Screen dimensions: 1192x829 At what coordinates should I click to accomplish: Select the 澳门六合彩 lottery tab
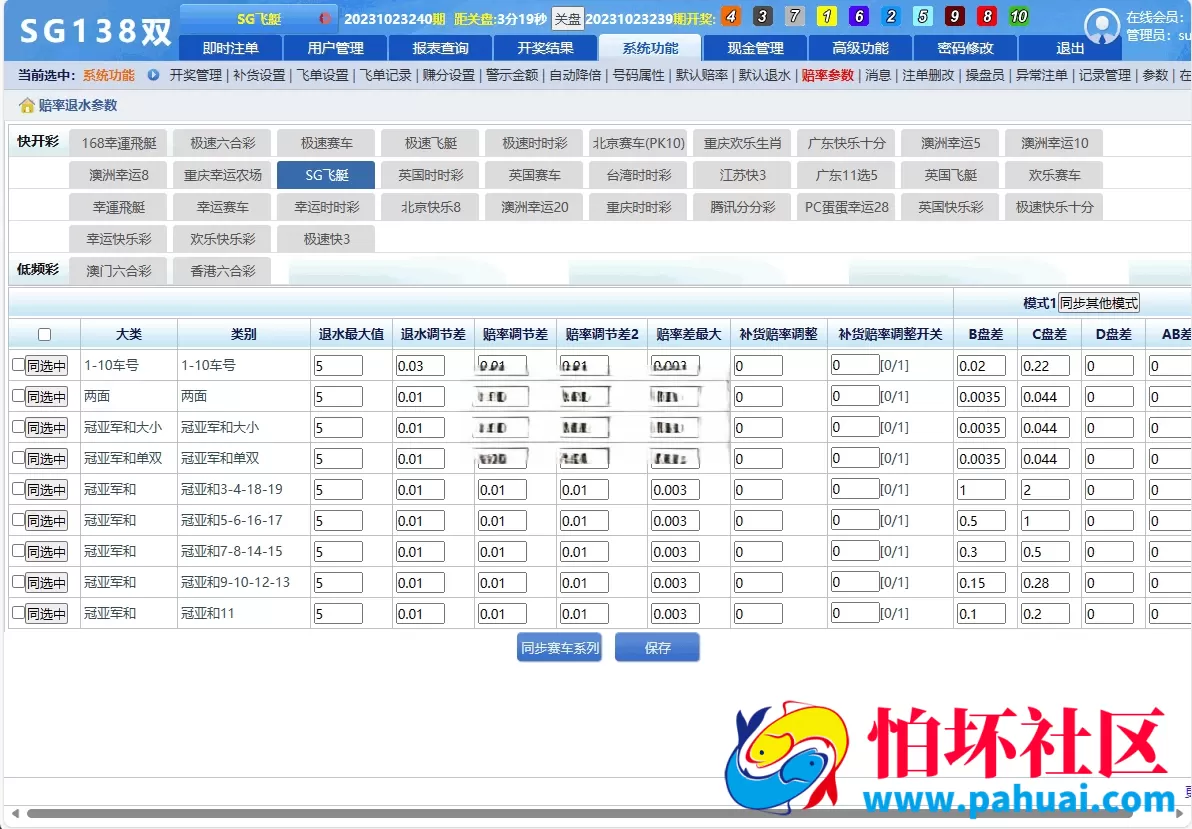(x=119, y=271)
